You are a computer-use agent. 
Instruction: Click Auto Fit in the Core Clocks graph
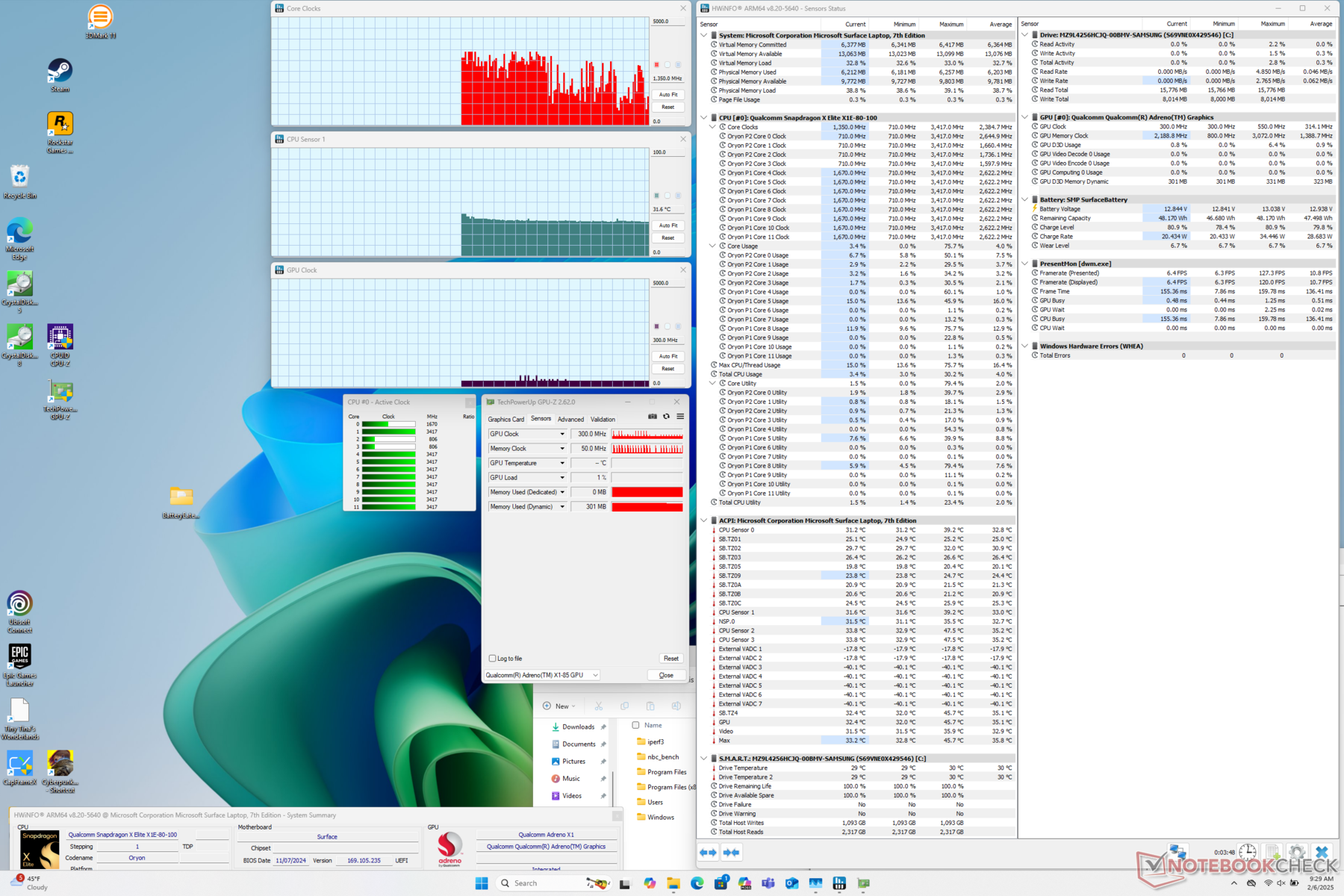[668, 95]
